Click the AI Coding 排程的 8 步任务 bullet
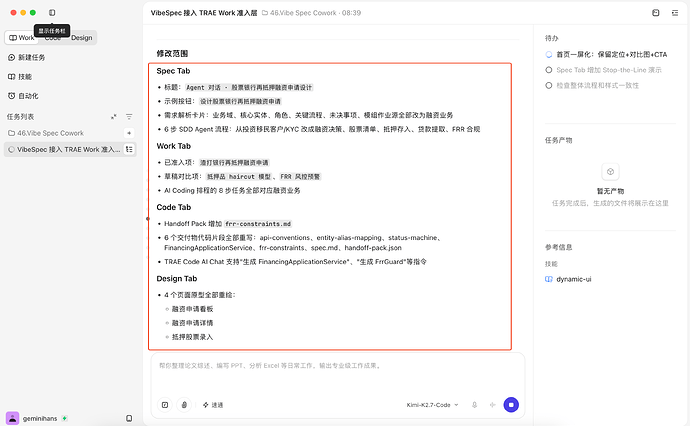The height and width of the screenshot is (426, 690). point(232,191)
